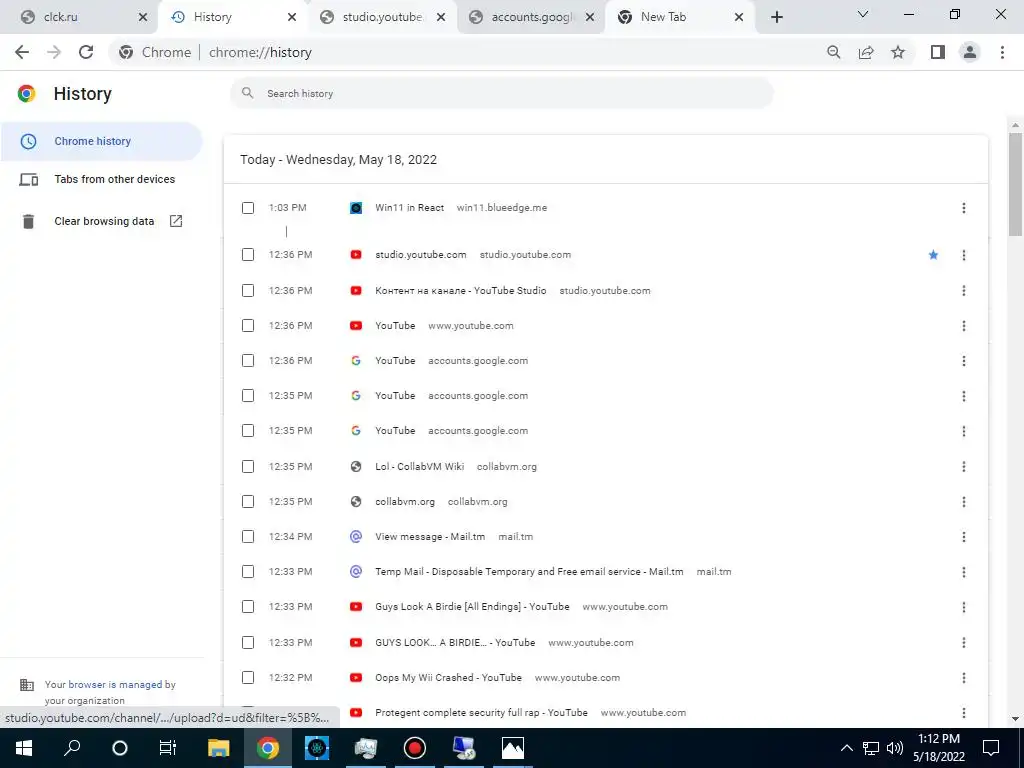Open more actions for Контент на канале entry
Screen dimensions: 1024x768
(964, 291)
